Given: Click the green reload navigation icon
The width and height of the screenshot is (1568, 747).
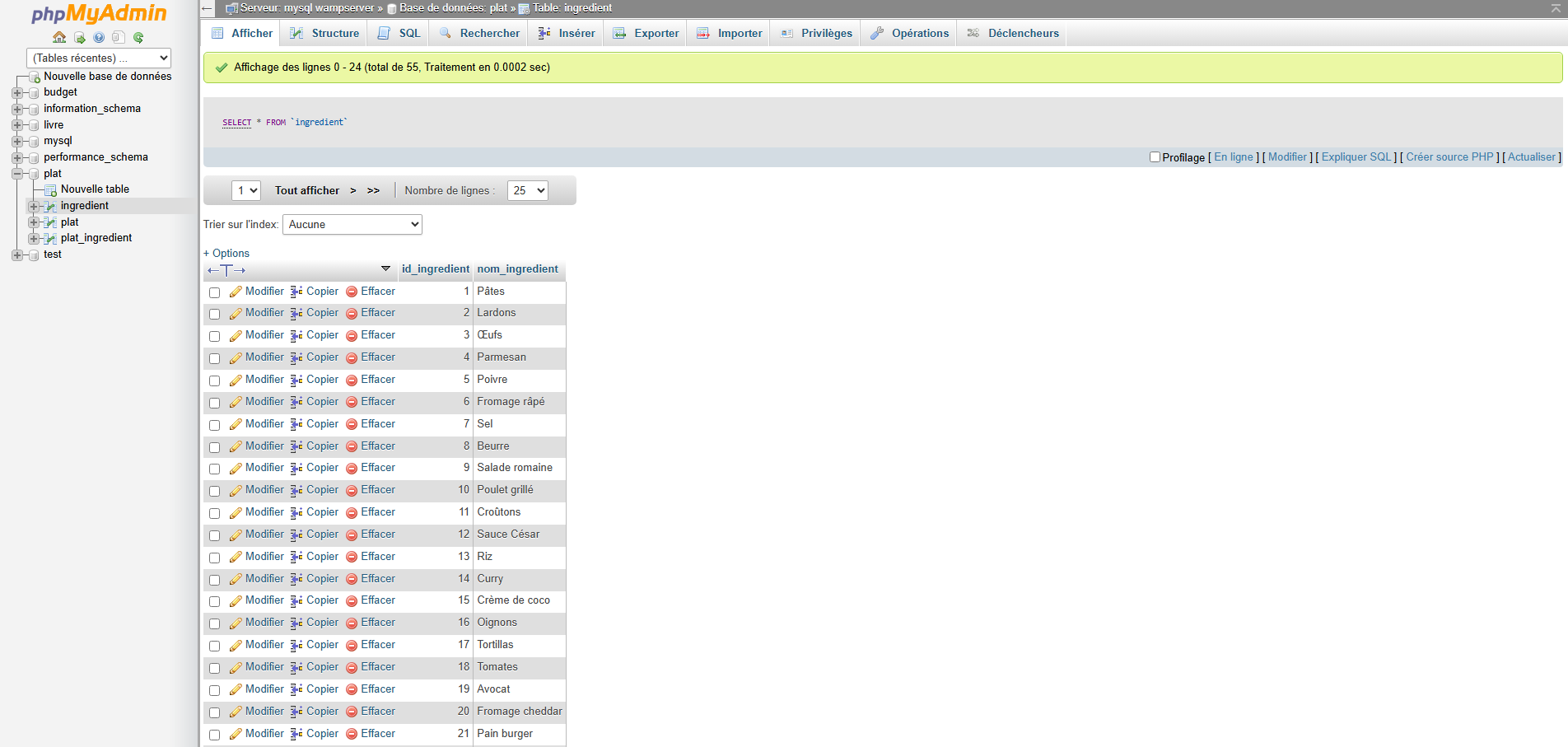Looking at the screenshot, I should click(138, 37).
